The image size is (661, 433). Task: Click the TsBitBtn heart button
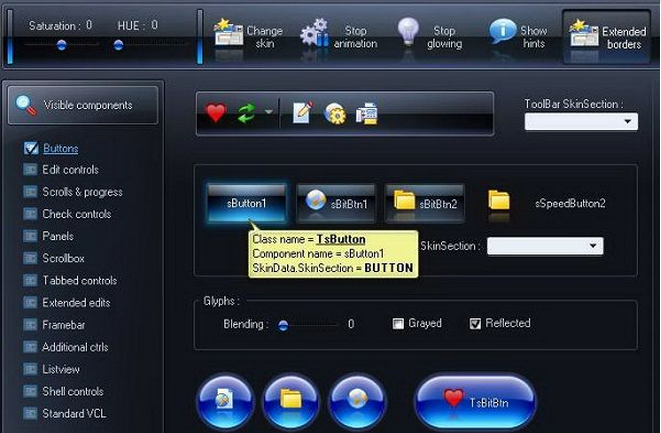[475, 401]
